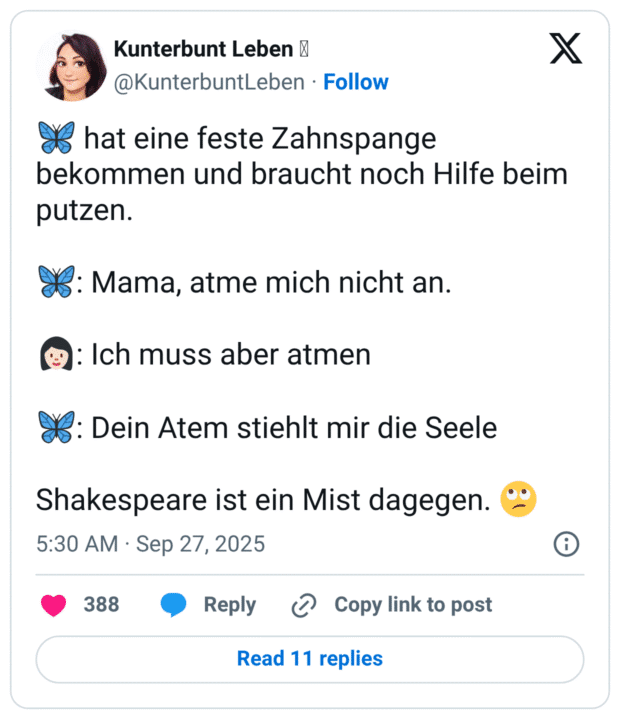
Task: Click the Reply text label
Action: pyautogui.click(x=229, y=604)
